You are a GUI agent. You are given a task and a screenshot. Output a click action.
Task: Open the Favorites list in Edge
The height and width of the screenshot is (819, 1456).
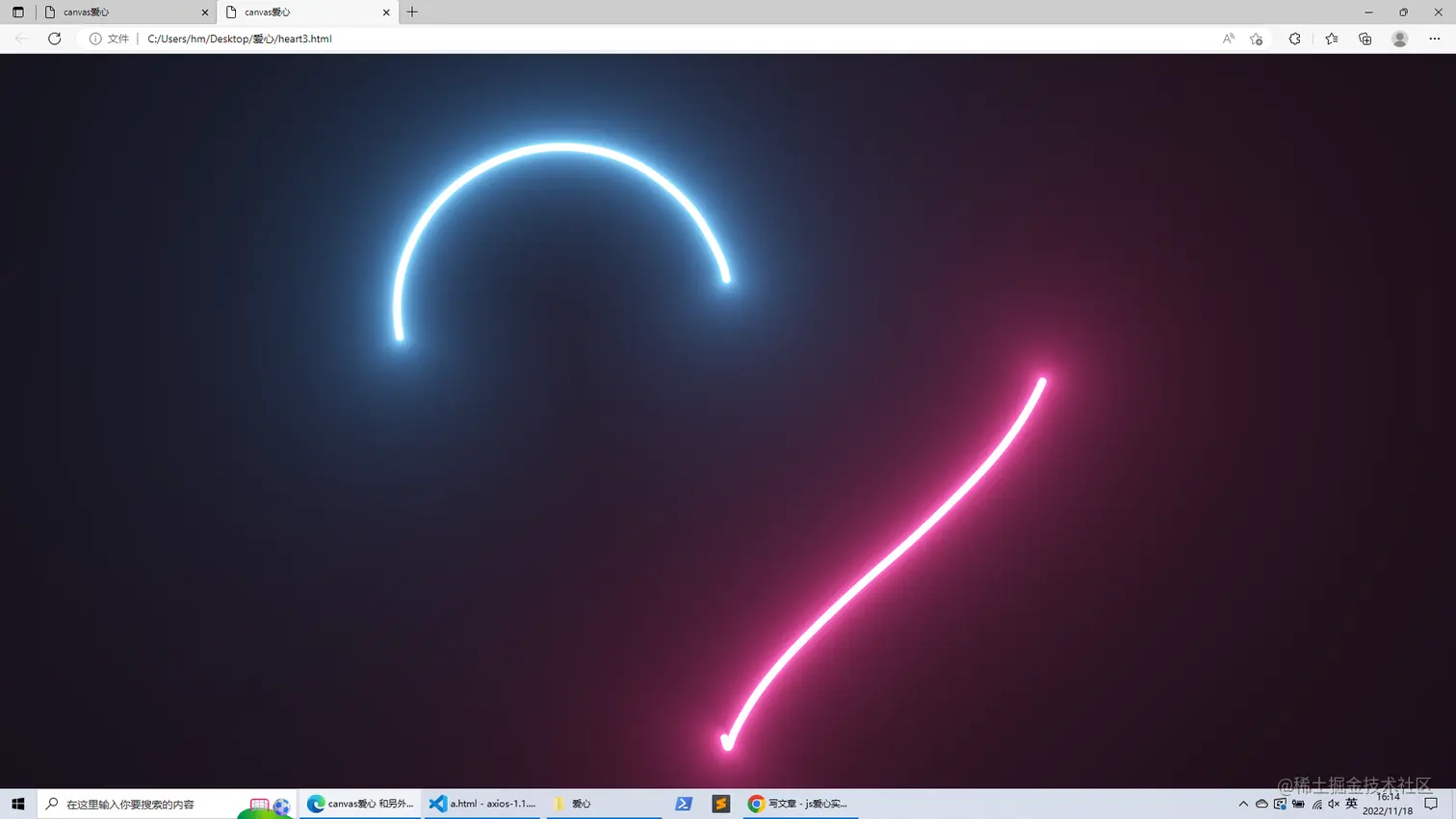pos(1330,38)
